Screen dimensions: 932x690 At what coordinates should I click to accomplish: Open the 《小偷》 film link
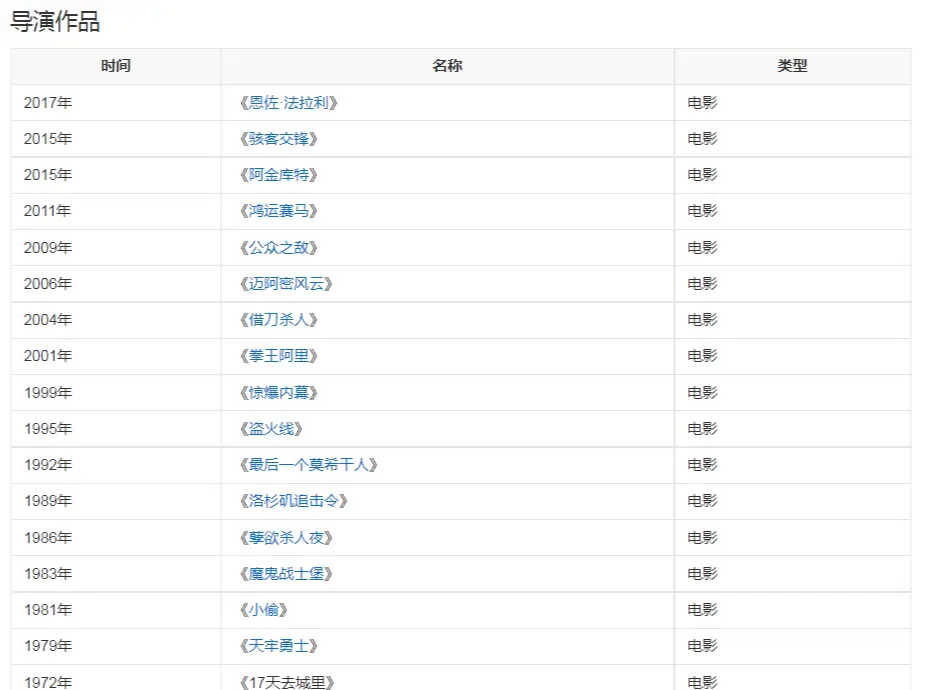click(x=264, y=610)
